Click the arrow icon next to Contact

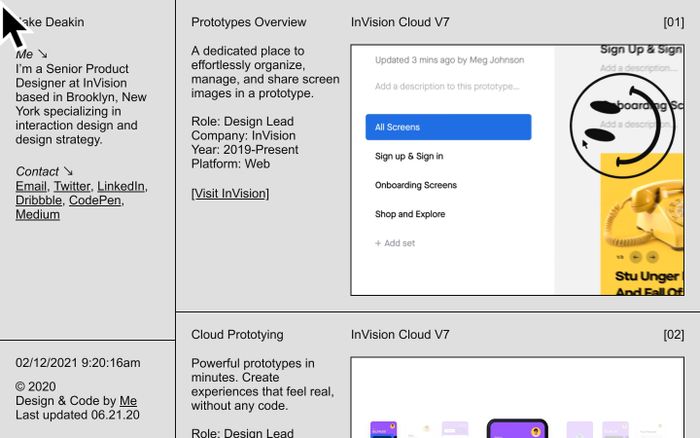(x=68, y=172)
